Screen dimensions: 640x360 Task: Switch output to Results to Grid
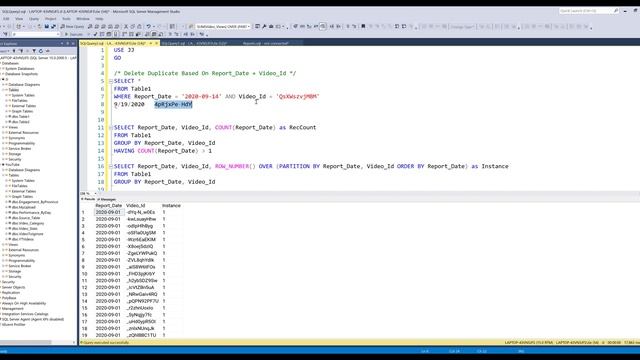154,34
